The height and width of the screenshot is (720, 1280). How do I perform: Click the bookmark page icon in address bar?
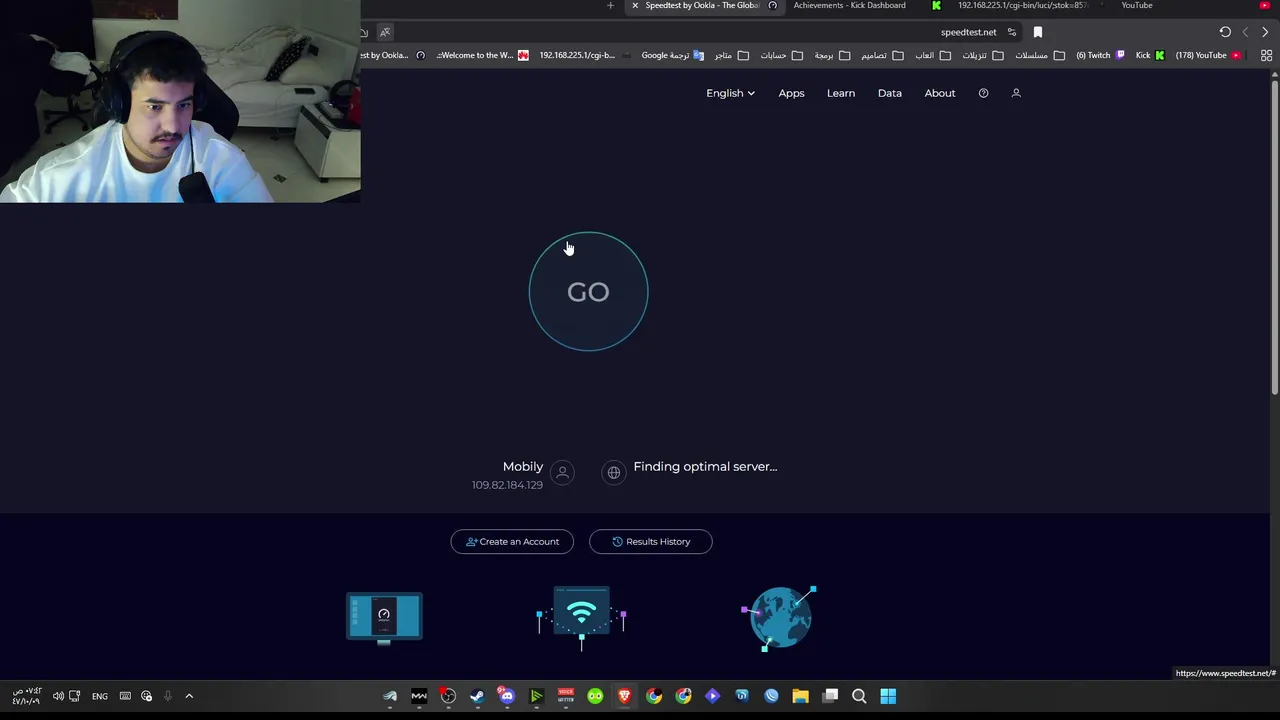point(1037,32)
